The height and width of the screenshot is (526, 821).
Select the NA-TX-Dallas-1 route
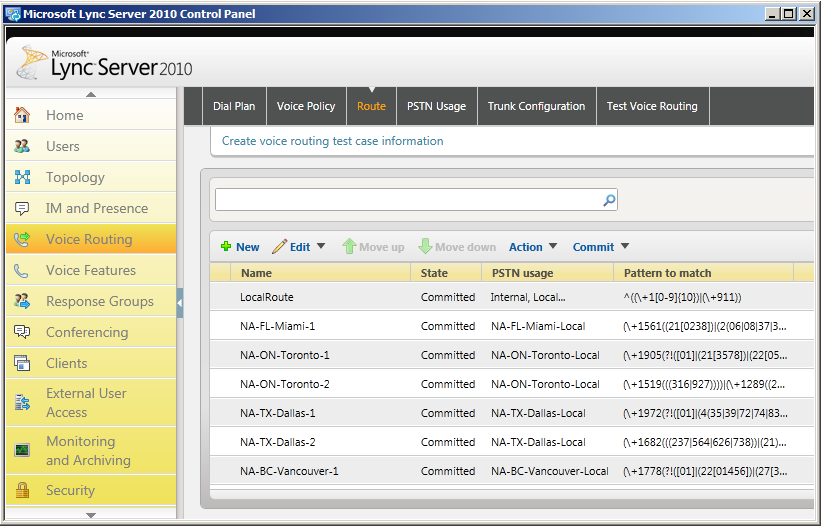pyautogui.click(x=512, y=413)
